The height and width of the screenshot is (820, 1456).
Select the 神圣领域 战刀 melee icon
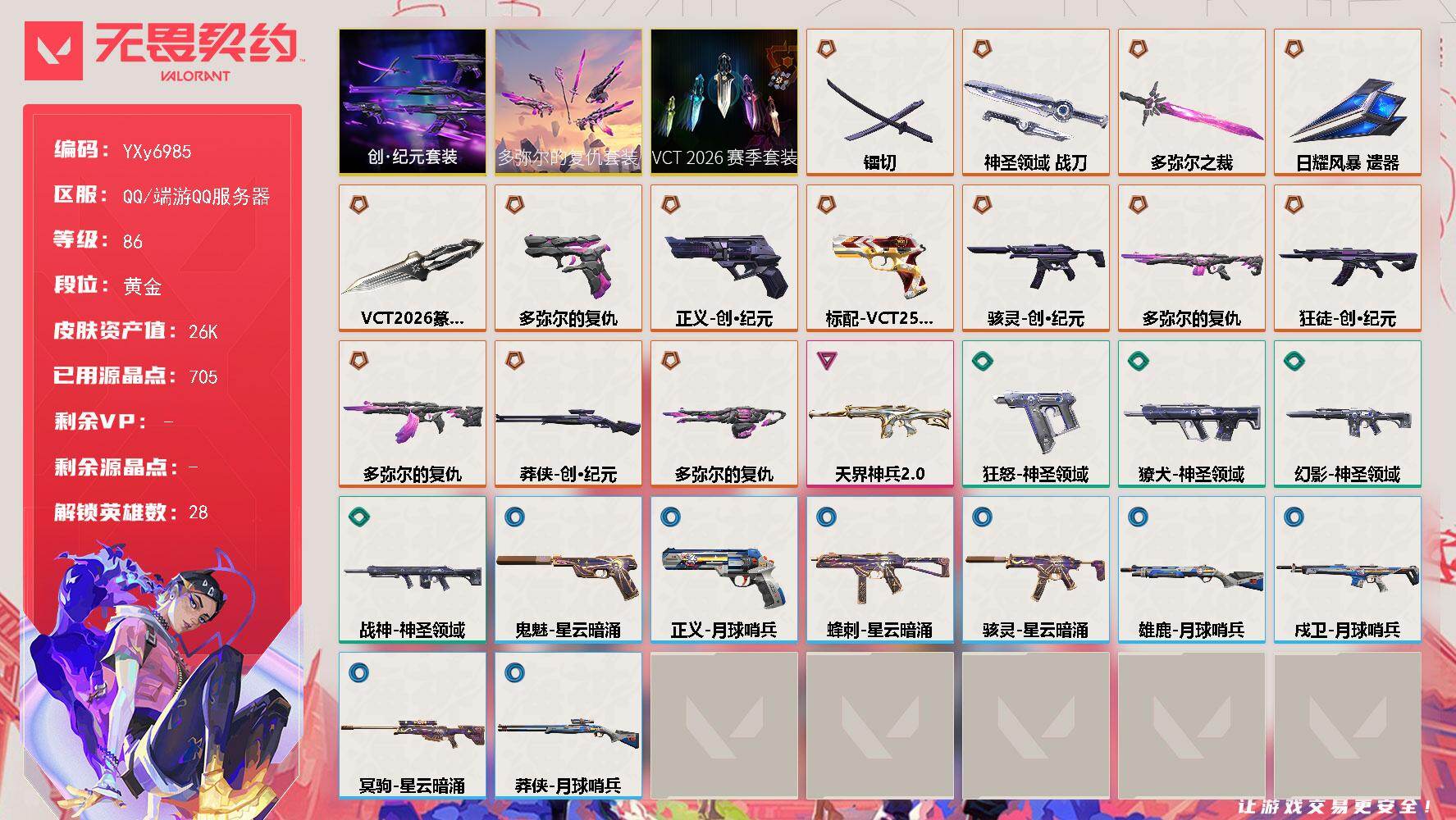[x=1036, y=102]
